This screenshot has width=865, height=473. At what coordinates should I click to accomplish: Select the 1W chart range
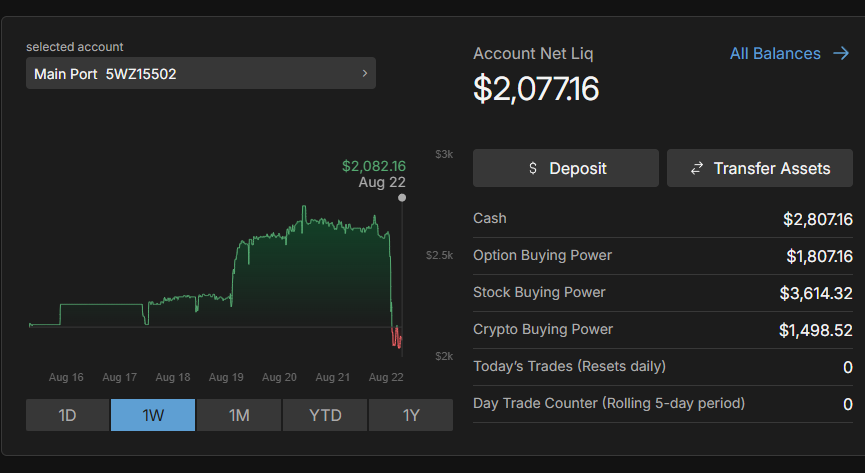pos(153,415)
